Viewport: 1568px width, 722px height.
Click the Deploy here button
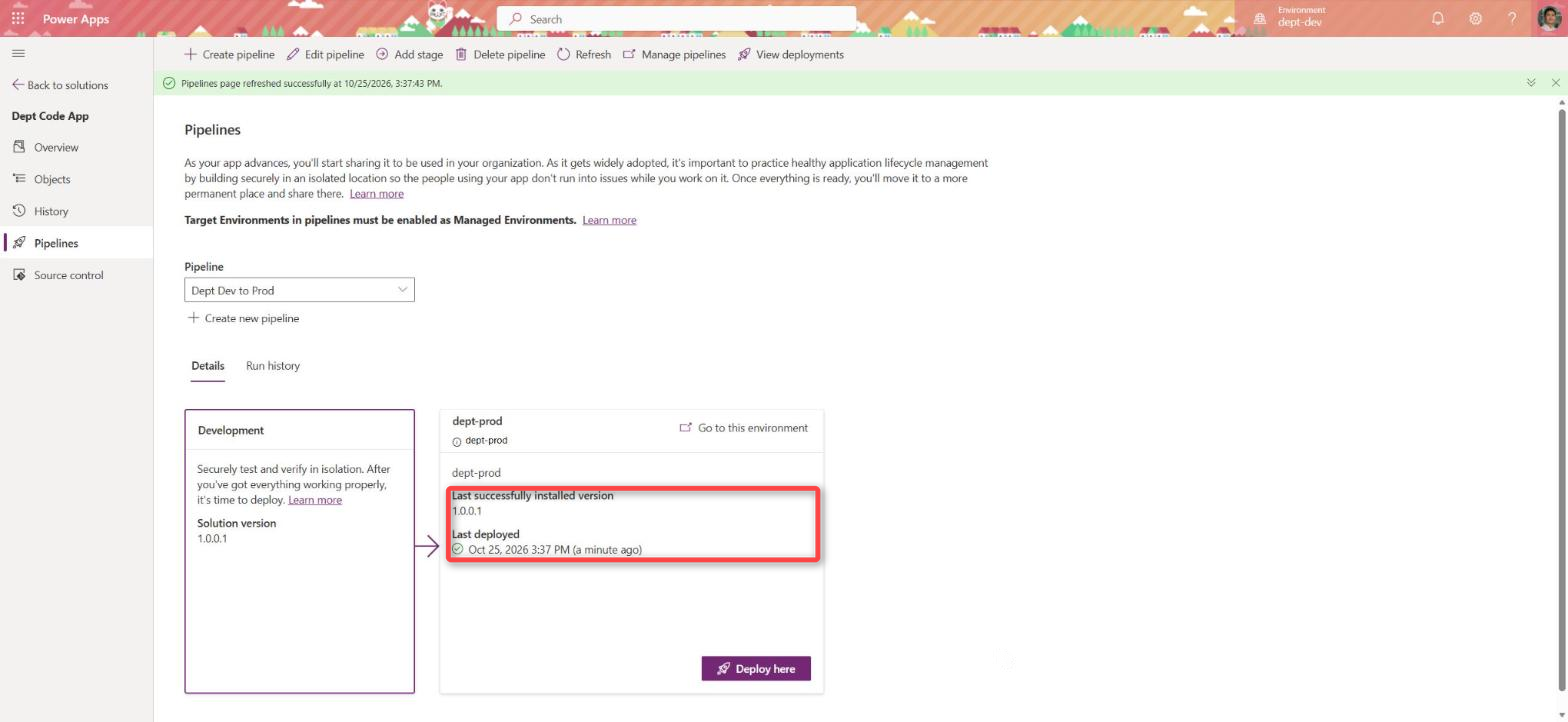click(x=756, y=668)
